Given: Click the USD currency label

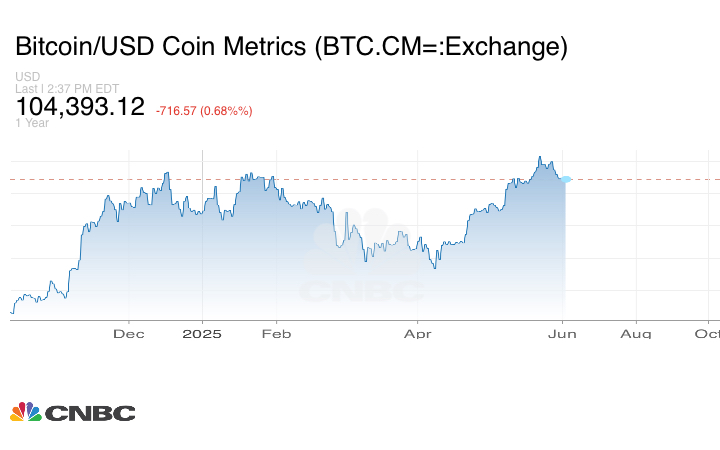Looking at the screenshot, I should [27, 77].
